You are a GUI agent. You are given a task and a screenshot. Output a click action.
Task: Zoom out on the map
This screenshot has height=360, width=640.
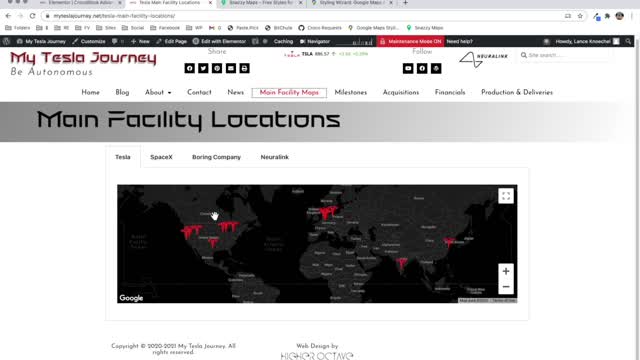[506, 287]
